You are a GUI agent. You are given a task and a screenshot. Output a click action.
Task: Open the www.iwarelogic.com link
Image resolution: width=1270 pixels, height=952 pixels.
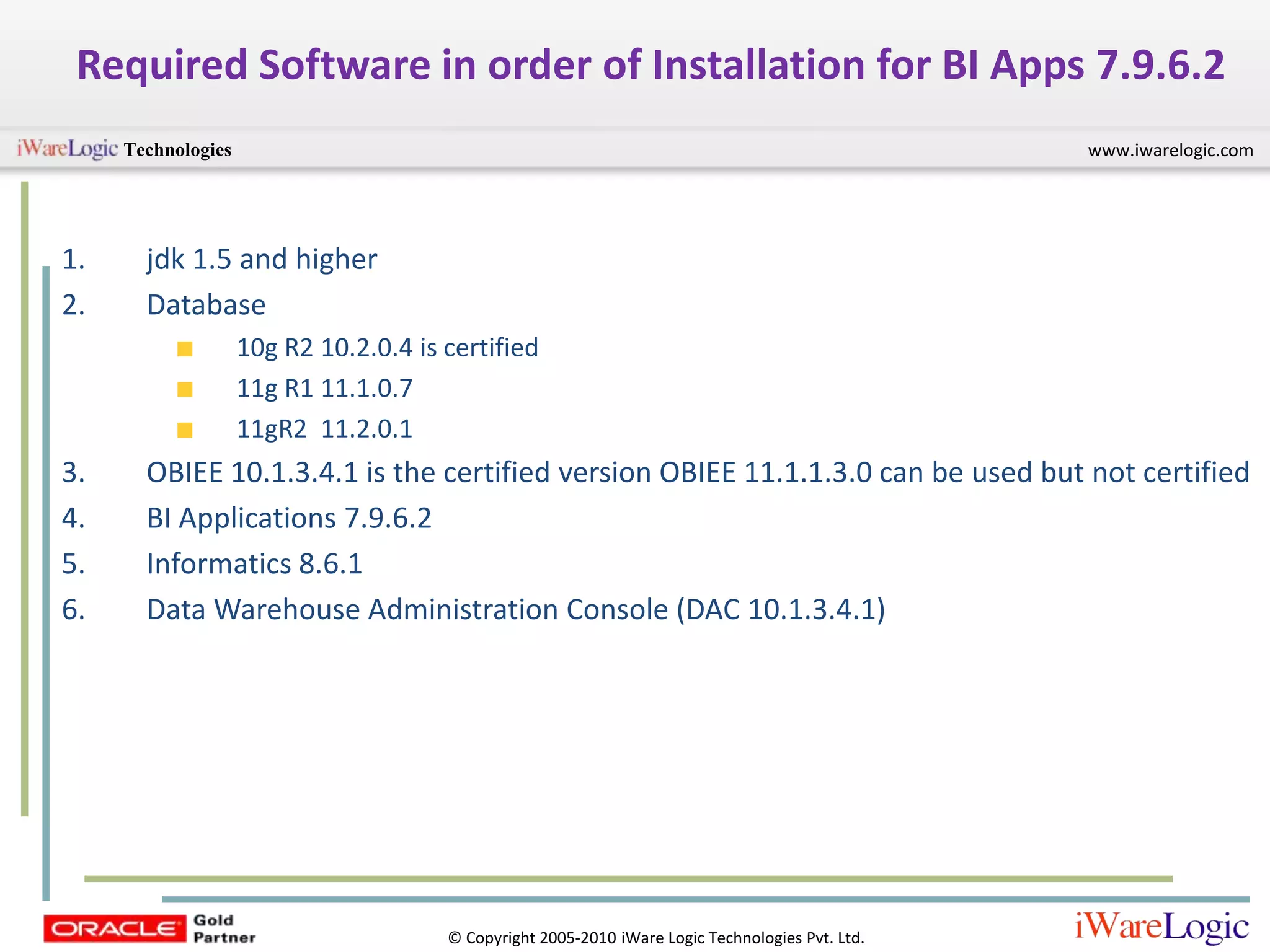pyautogui.click(x=1170, y=151)
